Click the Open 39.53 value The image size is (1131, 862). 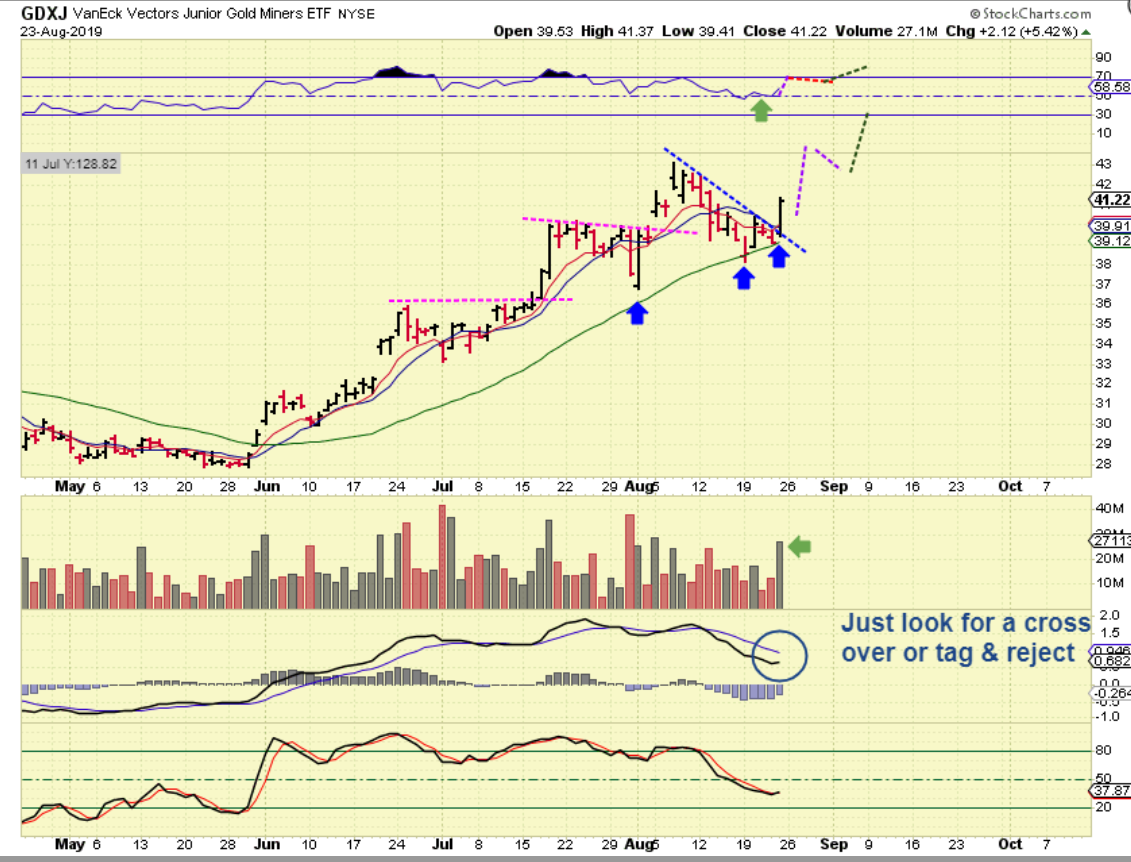point(533,31)
